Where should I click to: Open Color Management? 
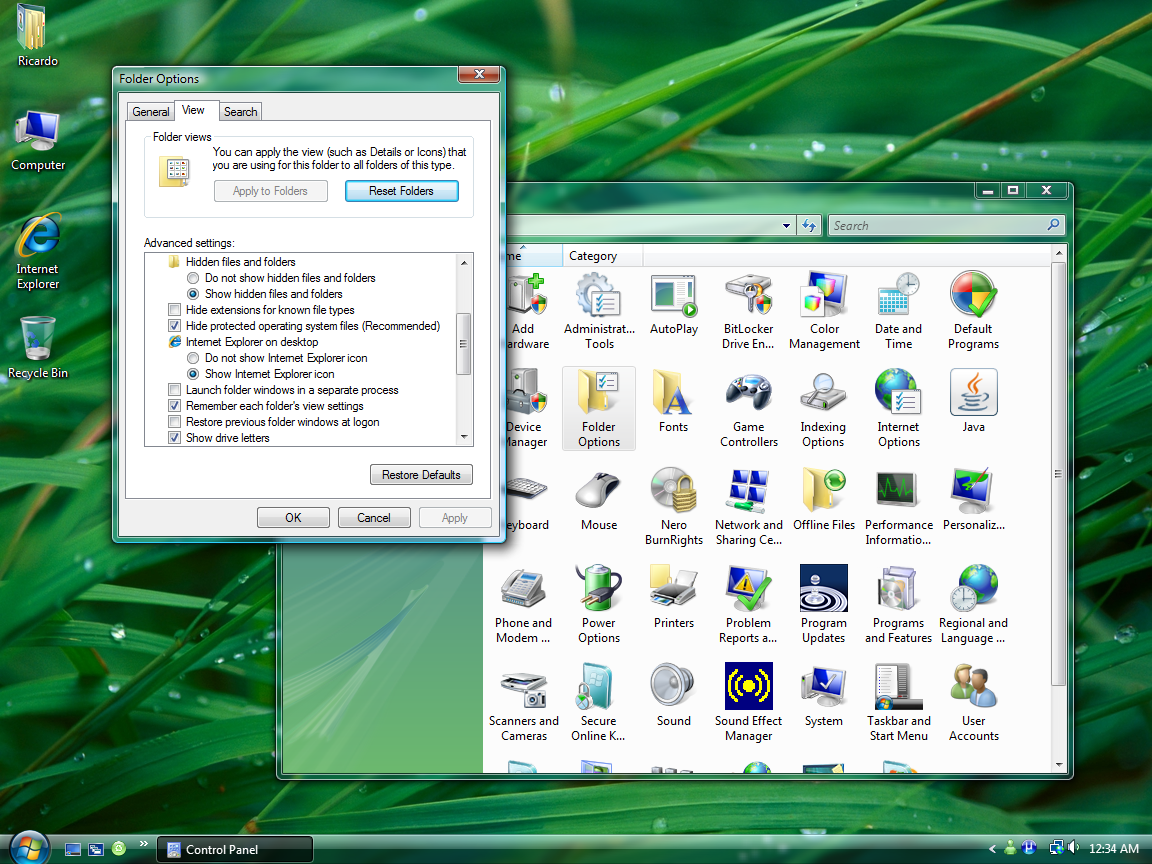click(x=823, y=297)
